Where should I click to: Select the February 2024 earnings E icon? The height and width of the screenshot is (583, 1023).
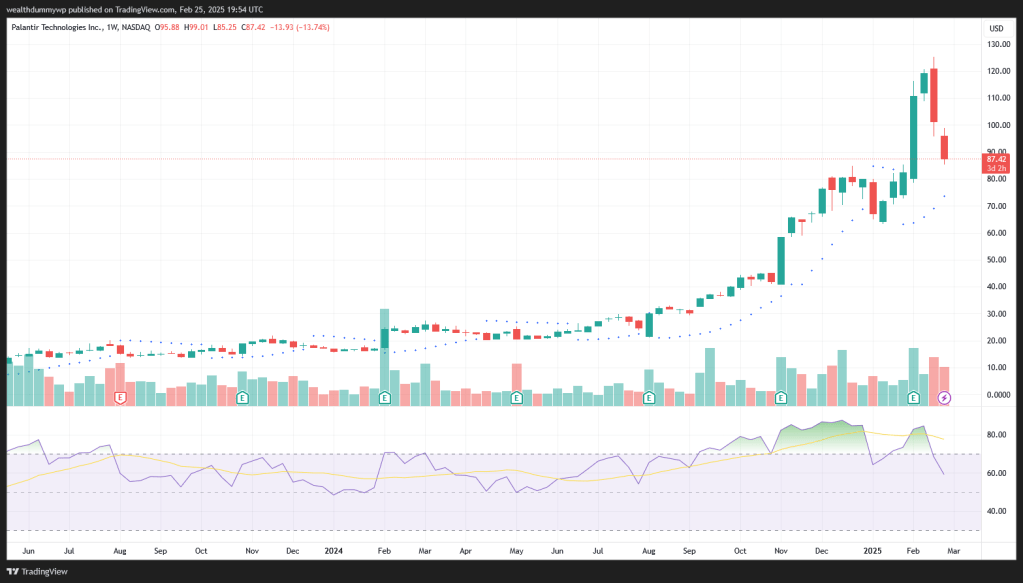385,398
